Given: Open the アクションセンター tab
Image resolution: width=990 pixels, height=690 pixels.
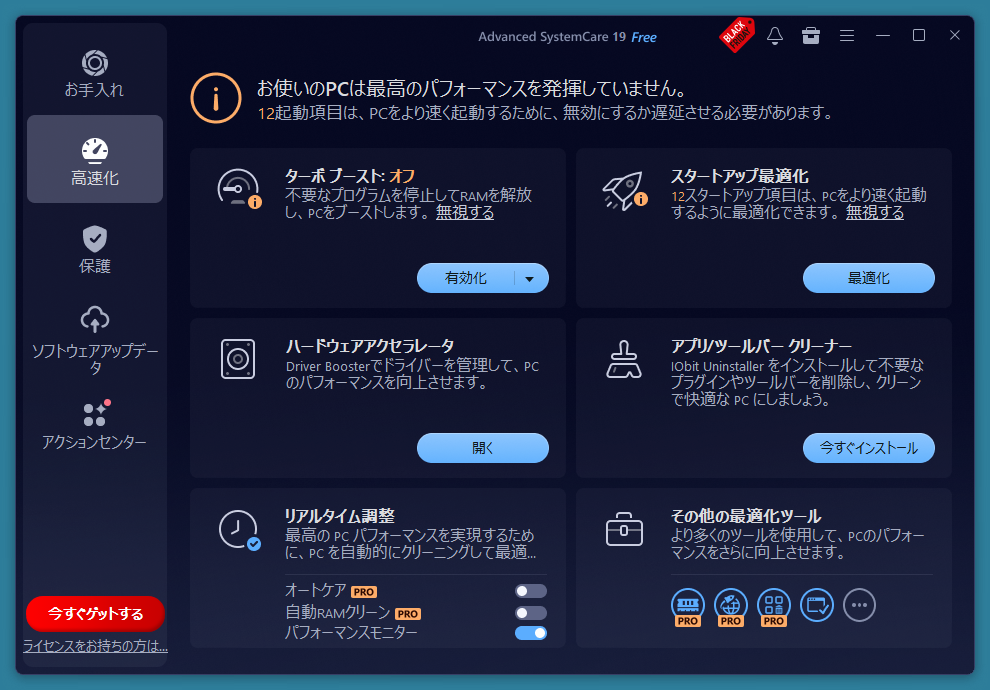Looking at the screenshot, I should (95, 425).
